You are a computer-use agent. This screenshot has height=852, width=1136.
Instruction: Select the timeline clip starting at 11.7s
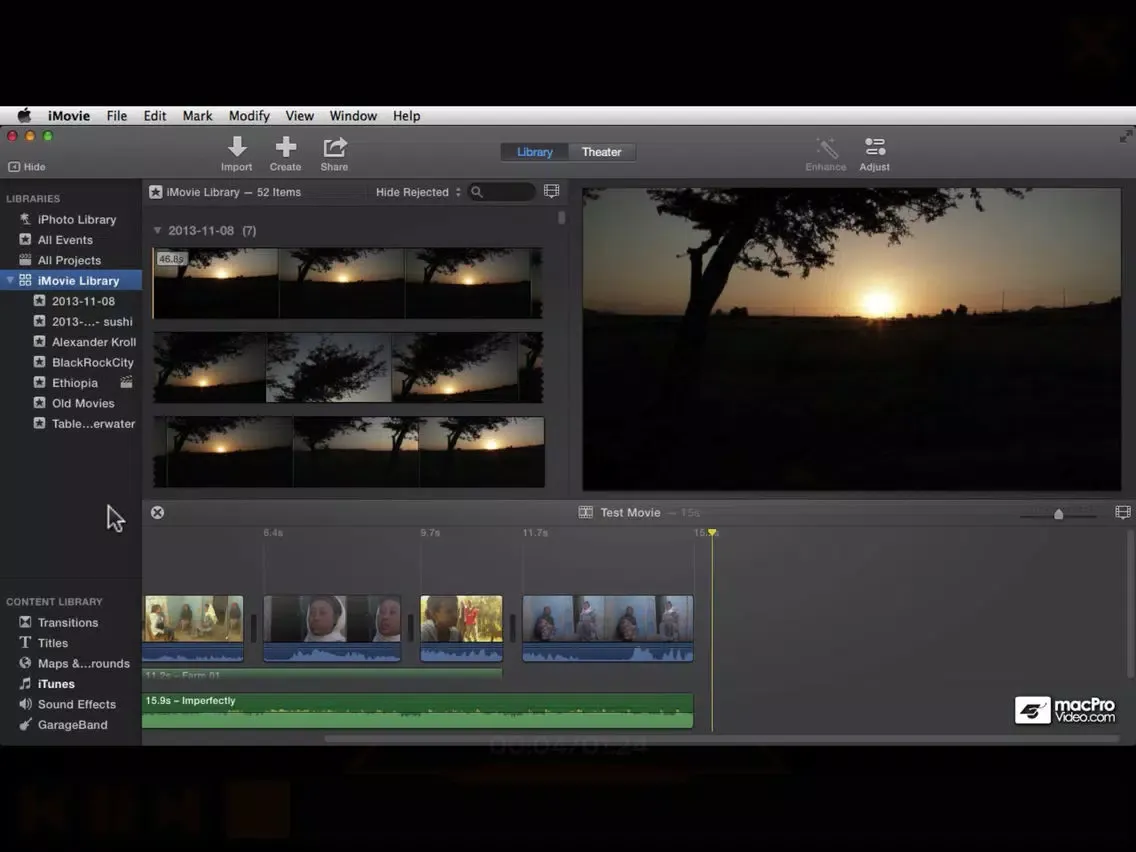pos(608,628)
